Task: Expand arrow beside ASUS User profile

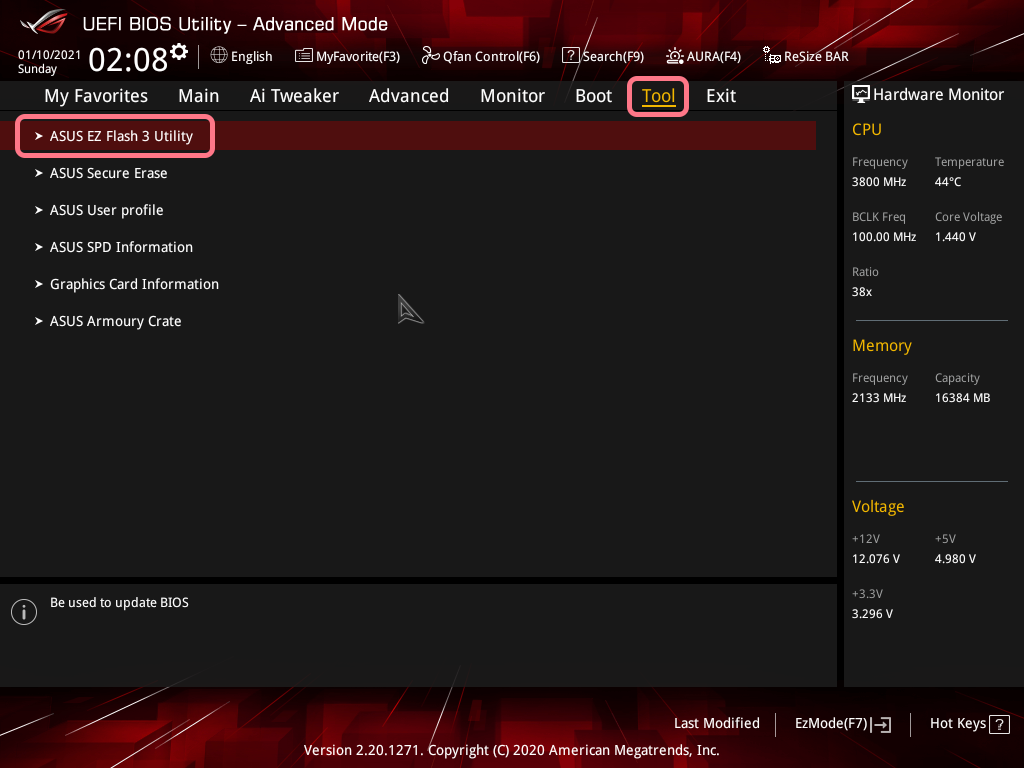Action: coord(39,210)
